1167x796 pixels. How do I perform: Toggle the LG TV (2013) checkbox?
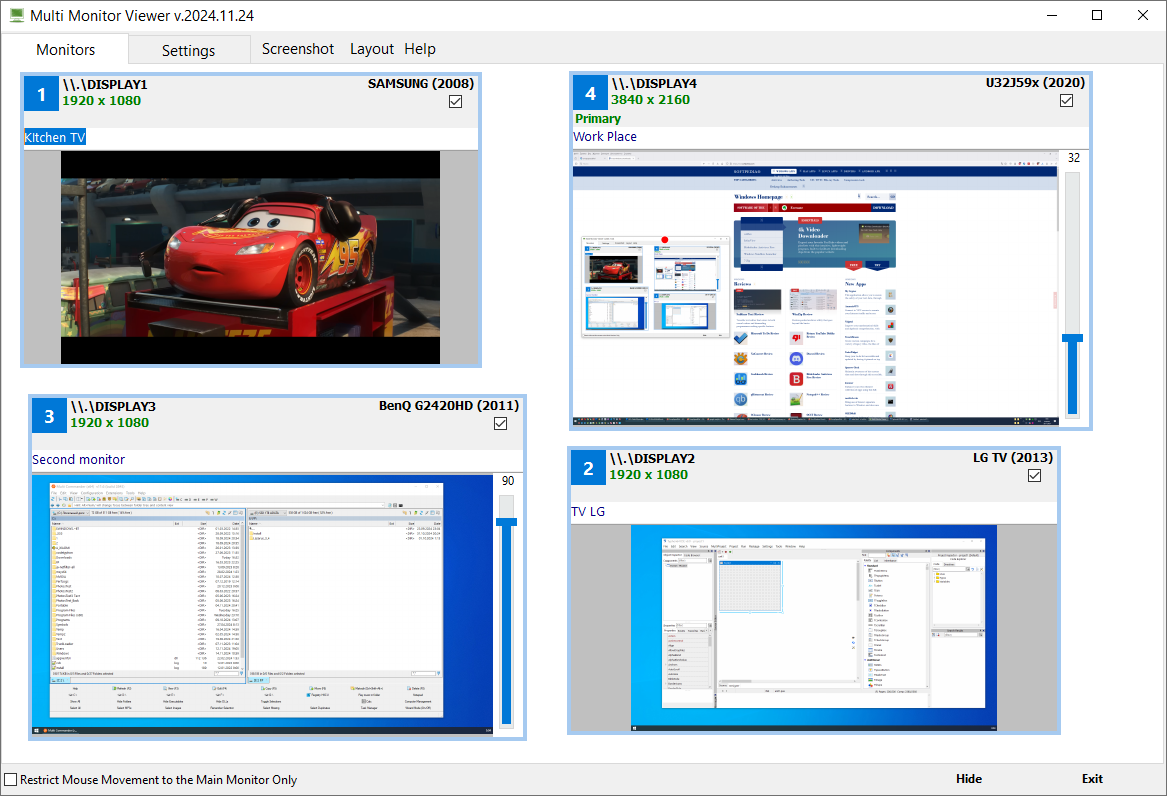tap(1034, 476)
